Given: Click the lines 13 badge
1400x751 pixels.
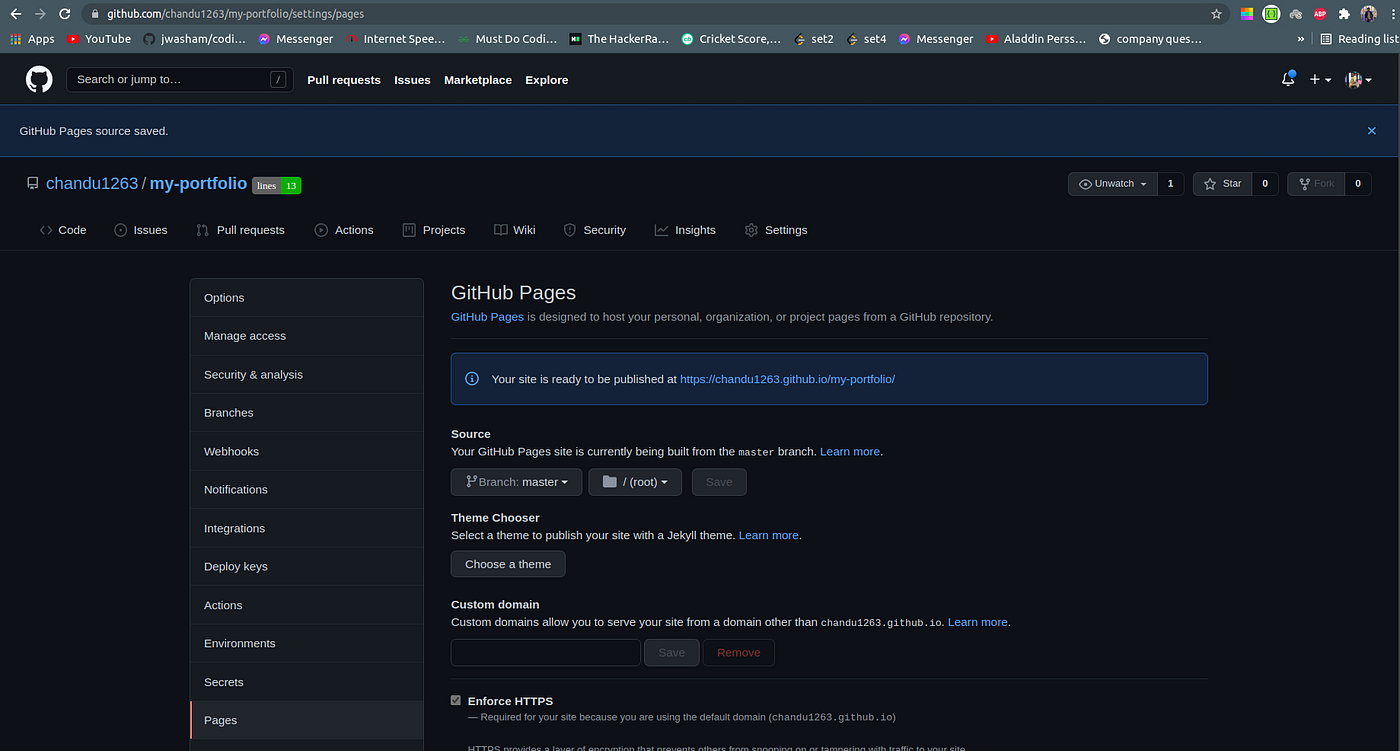Looking at the screenshot, I should 277,185.
